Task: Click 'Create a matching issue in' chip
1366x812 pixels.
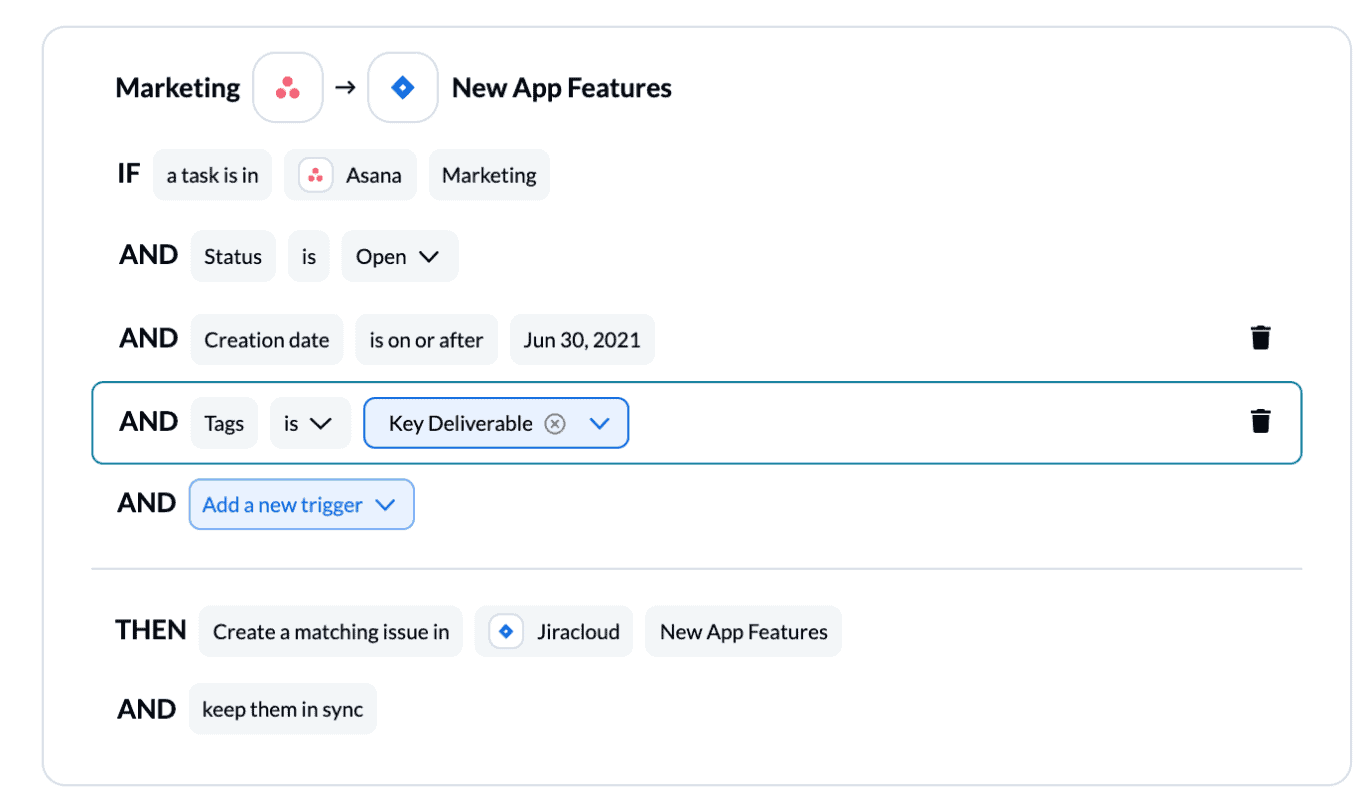Action: pos(331,631)
